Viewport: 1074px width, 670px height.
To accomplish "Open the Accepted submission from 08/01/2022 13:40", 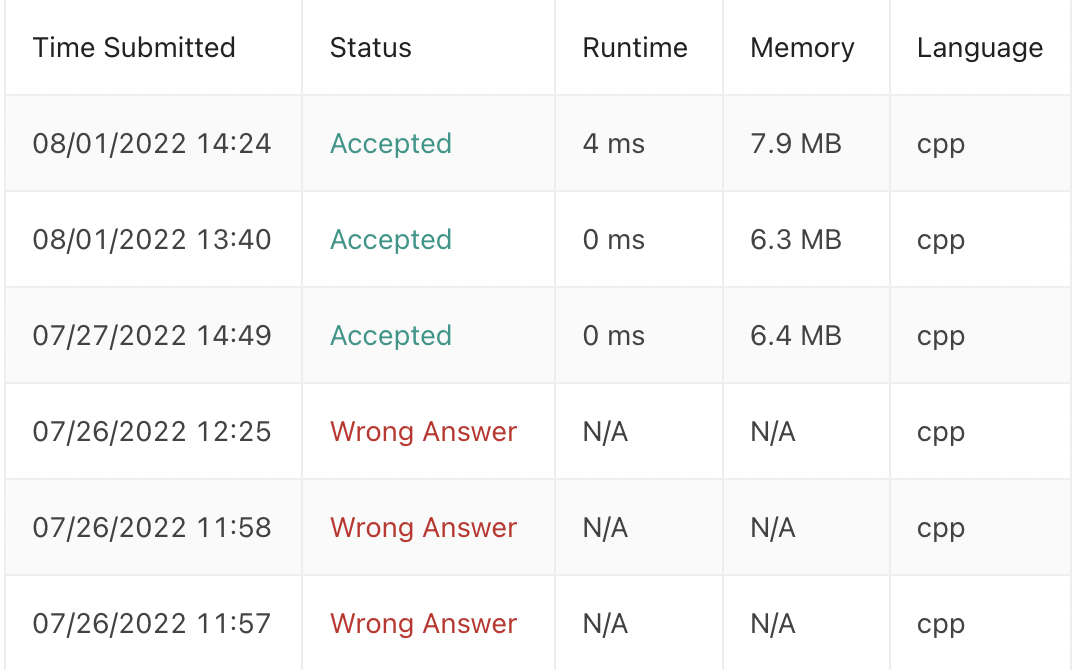I will pos(390,240).
